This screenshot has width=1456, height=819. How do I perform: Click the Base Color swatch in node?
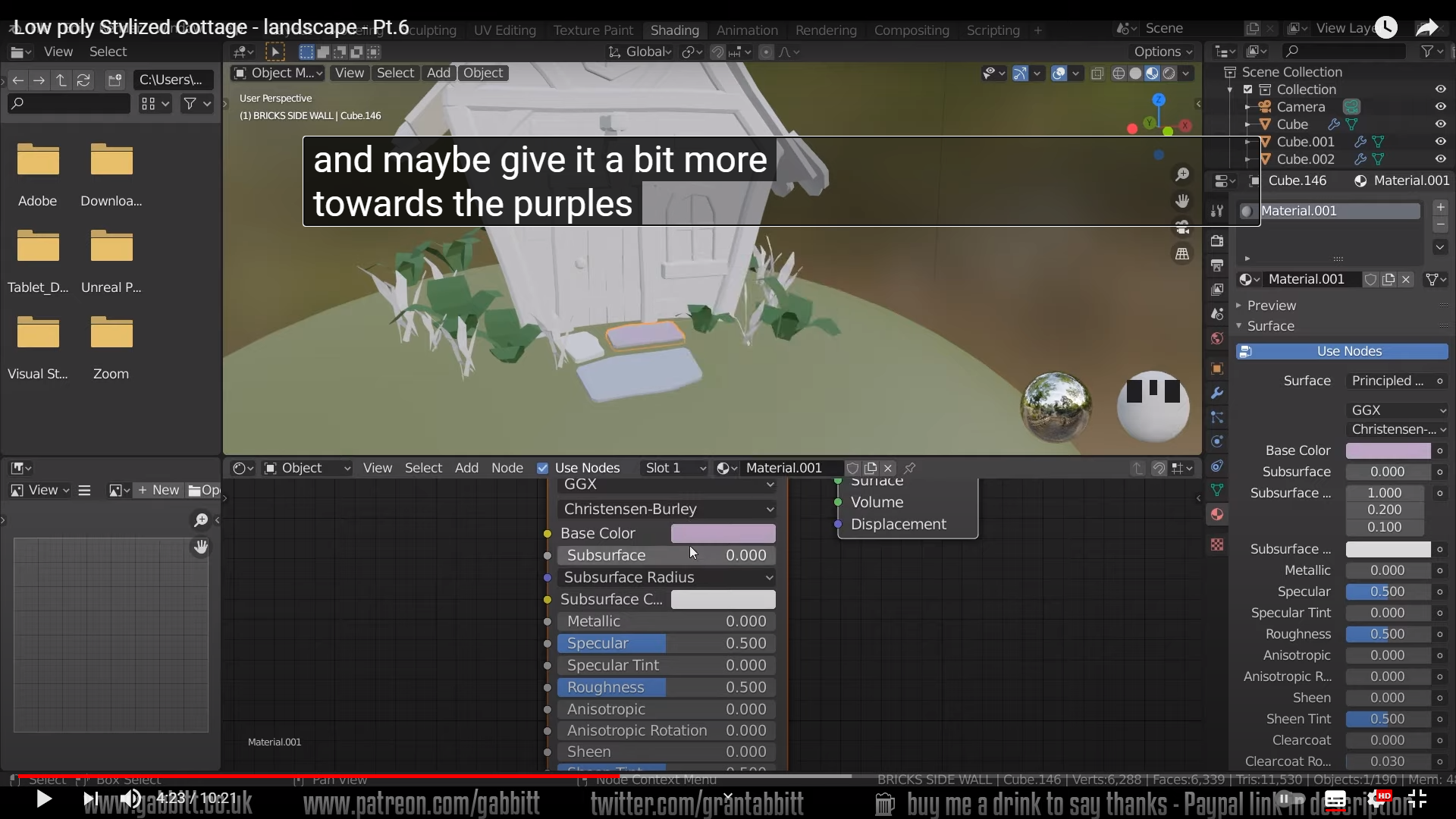723,533
